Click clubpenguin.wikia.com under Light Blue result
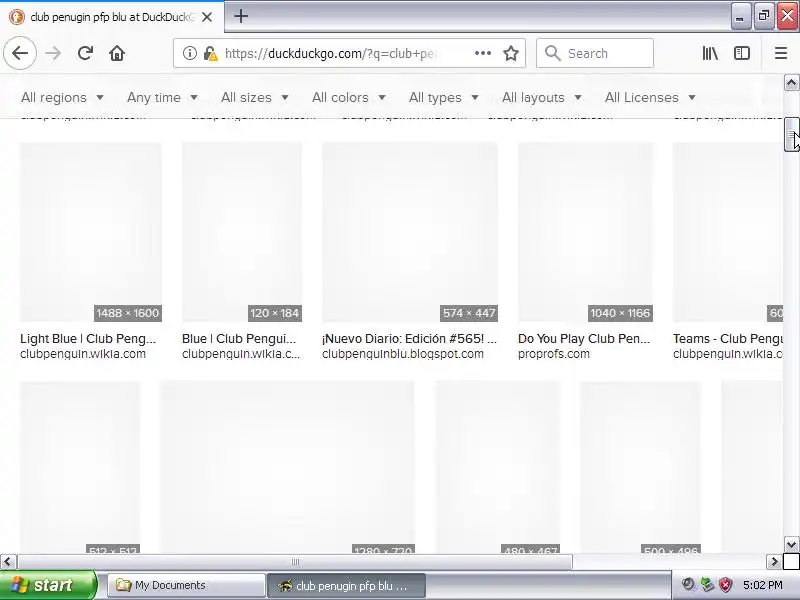 83,354
